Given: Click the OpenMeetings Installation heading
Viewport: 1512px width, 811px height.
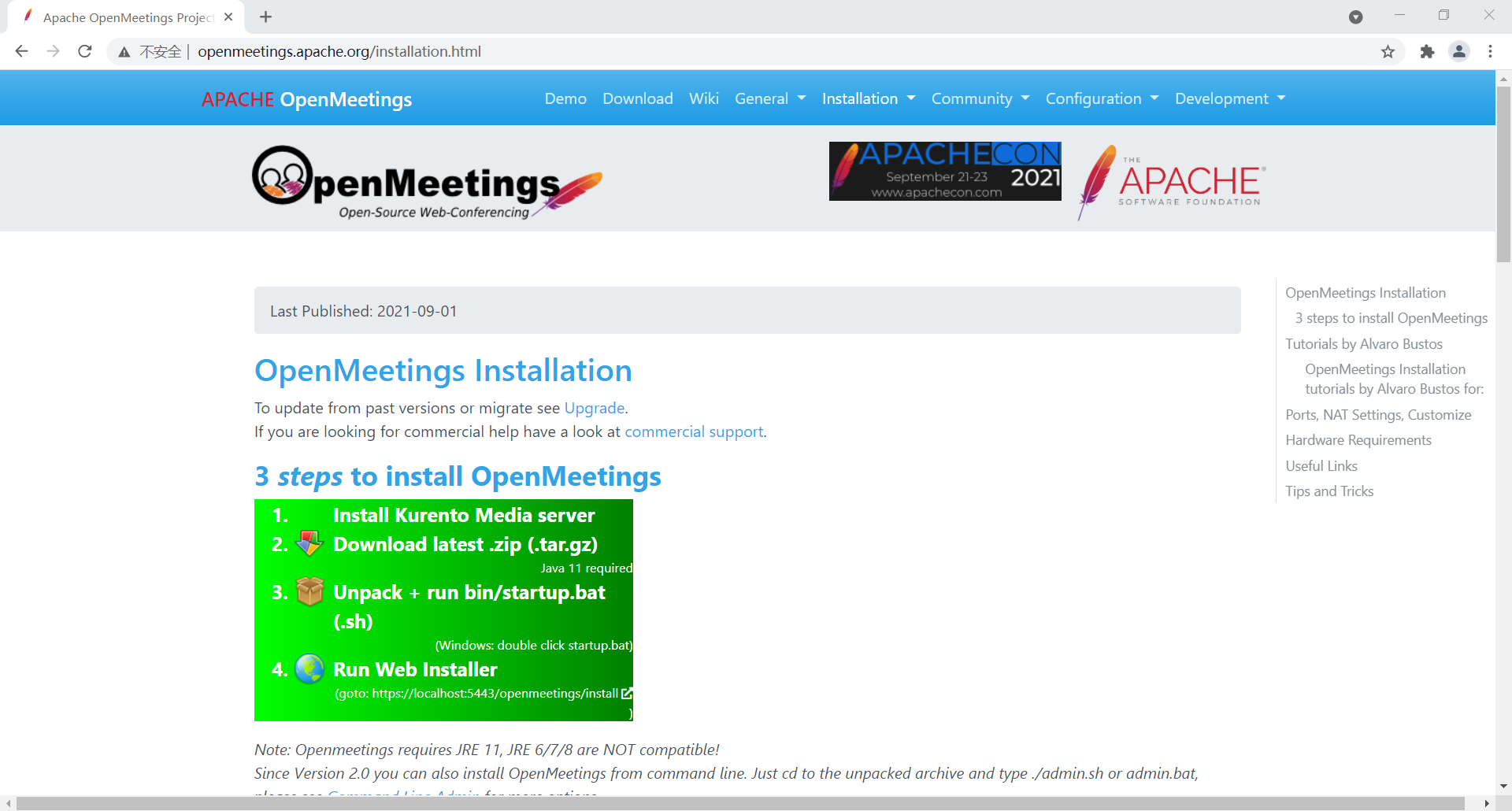Looking at the screenshot, I should pos(443,371).
